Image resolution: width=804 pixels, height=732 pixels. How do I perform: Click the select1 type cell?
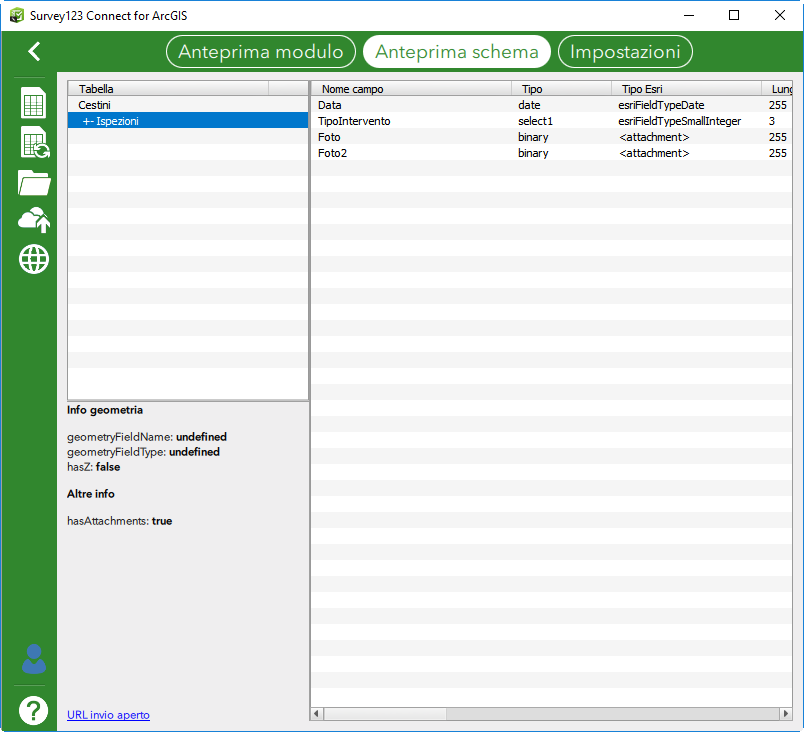point(535,121)
